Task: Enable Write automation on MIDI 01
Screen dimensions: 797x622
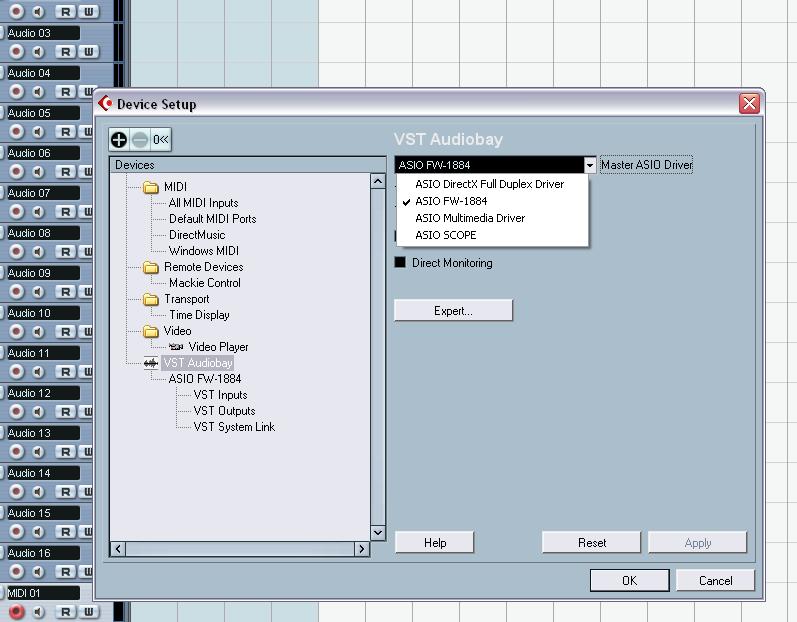Action: pos(88,612)
